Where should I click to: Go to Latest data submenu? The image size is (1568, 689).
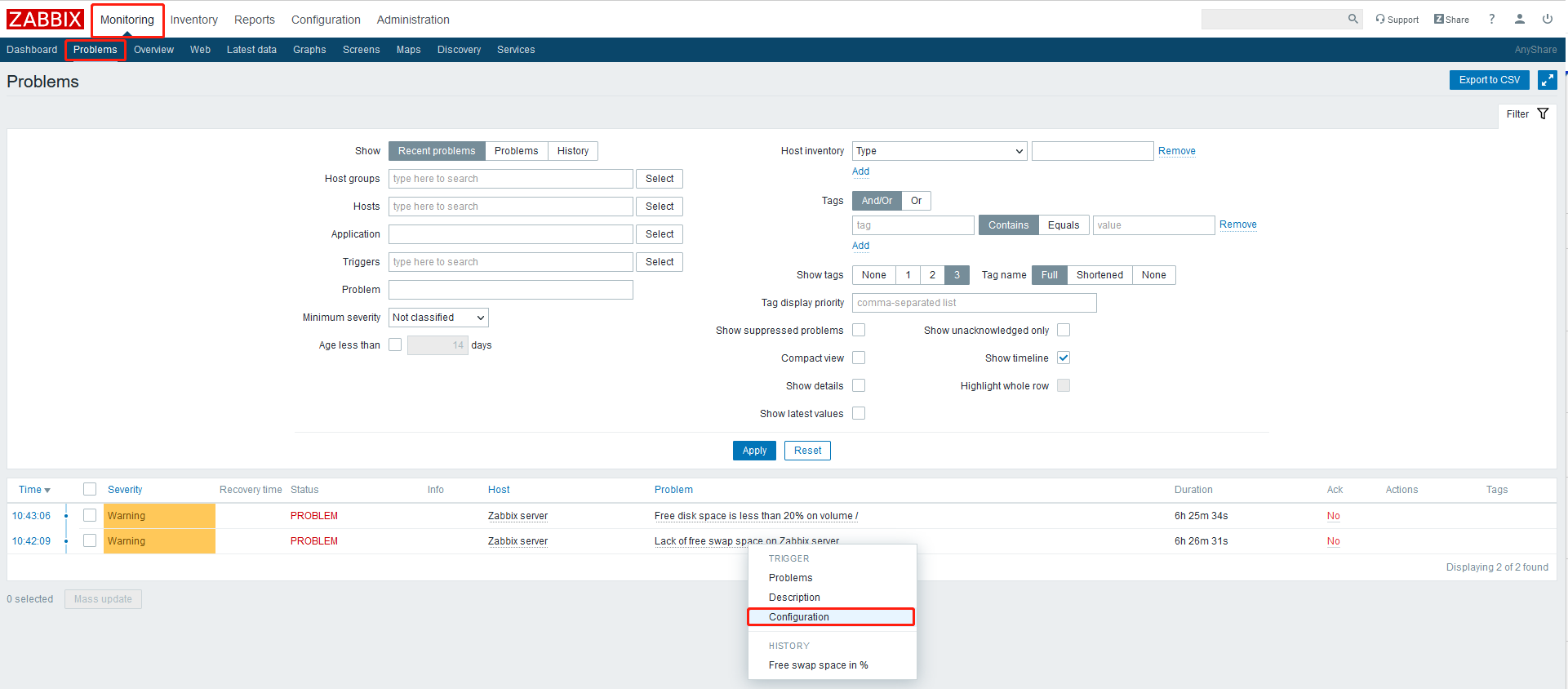[251, 50]
